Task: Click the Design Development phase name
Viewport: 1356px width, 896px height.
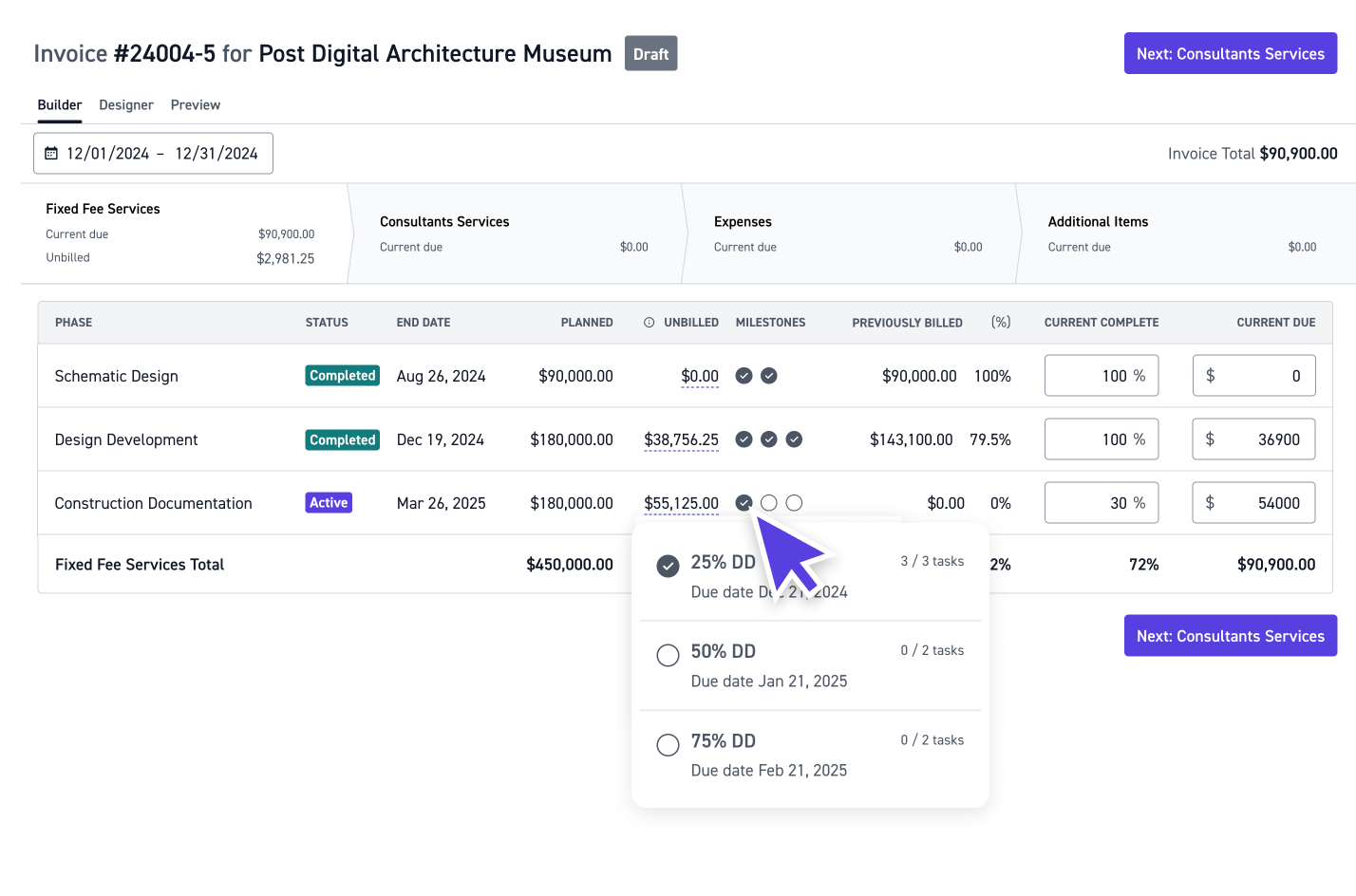Action: click(126, 439)
